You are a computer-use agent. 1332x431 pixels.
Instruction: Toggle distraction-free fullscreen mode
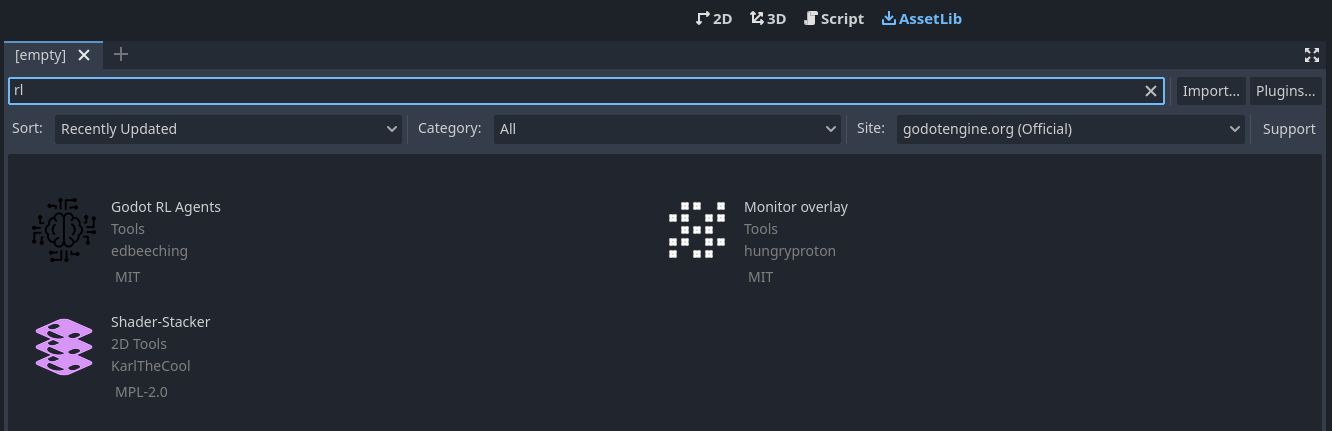[1312, 55]
